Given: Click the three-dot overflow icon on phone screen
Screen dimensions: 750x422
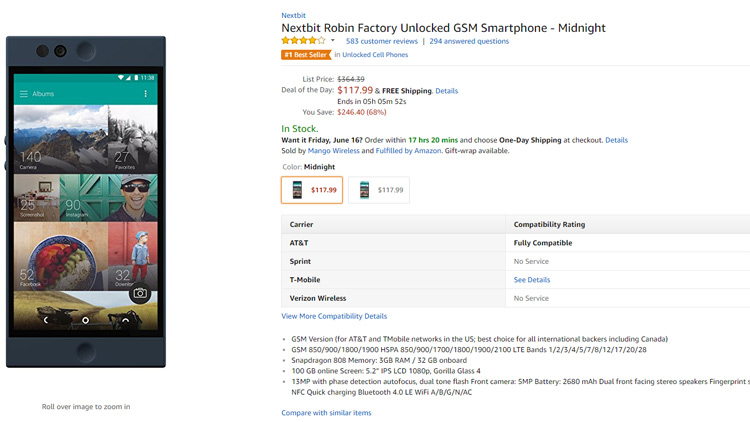Looking at the screenshot, I should (145, 94).
